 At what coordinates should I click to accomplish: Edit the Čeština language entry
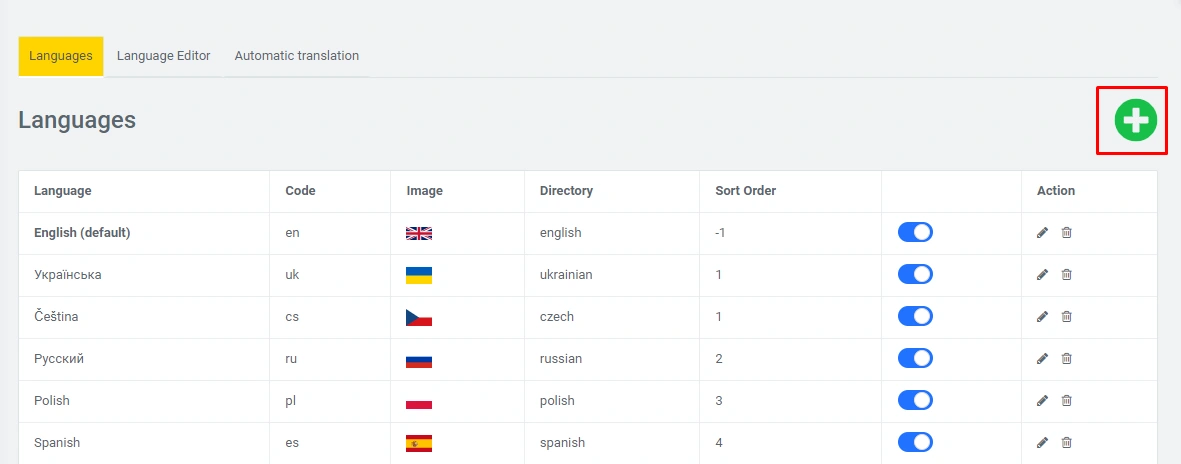click(1042, 317)
